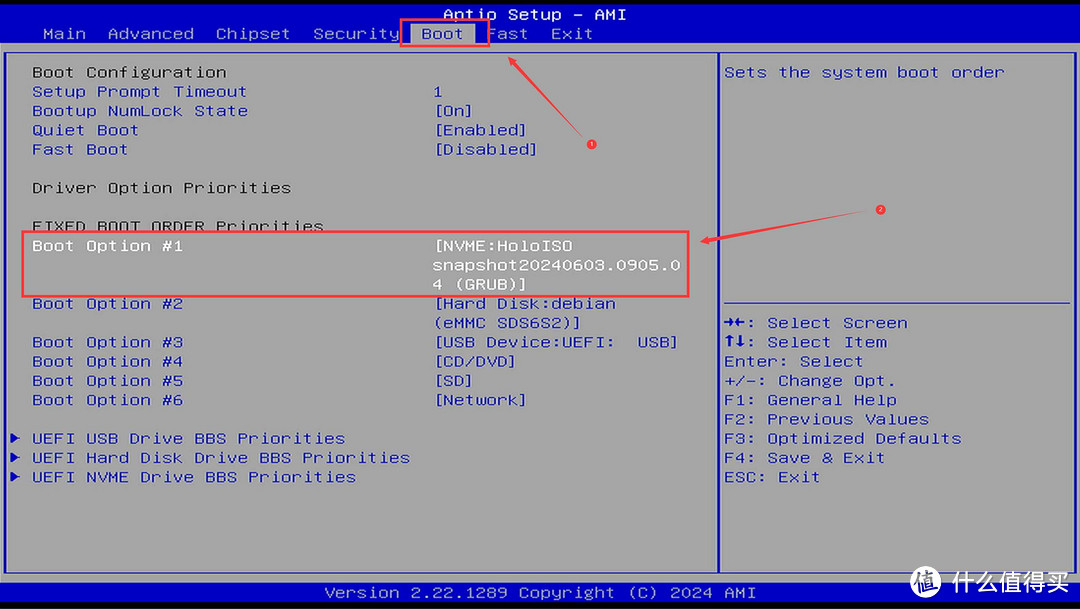The width and height of the screenshot is (1080, 609).
Task: Toggle Quiet Boot [Enabled] setting
Action: [480, 130]
